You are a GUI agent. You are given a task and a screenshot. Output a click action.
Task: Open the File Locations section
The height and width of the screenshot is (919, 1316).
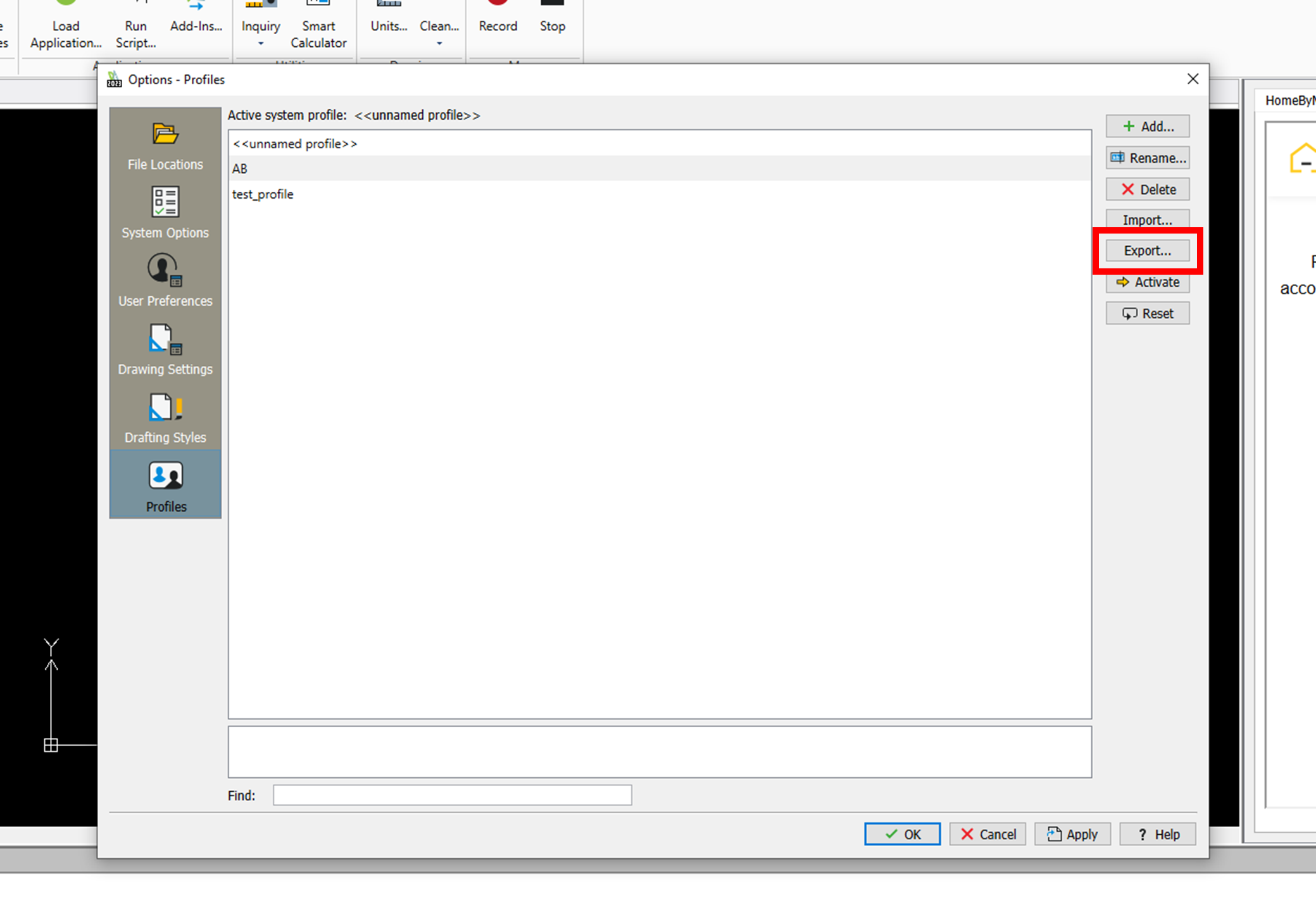pos(165,146)
